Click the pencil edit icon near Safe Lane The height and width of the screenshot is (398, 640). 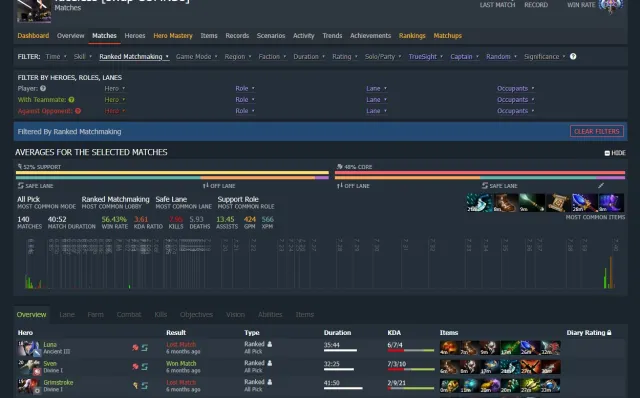pos(601,185)
